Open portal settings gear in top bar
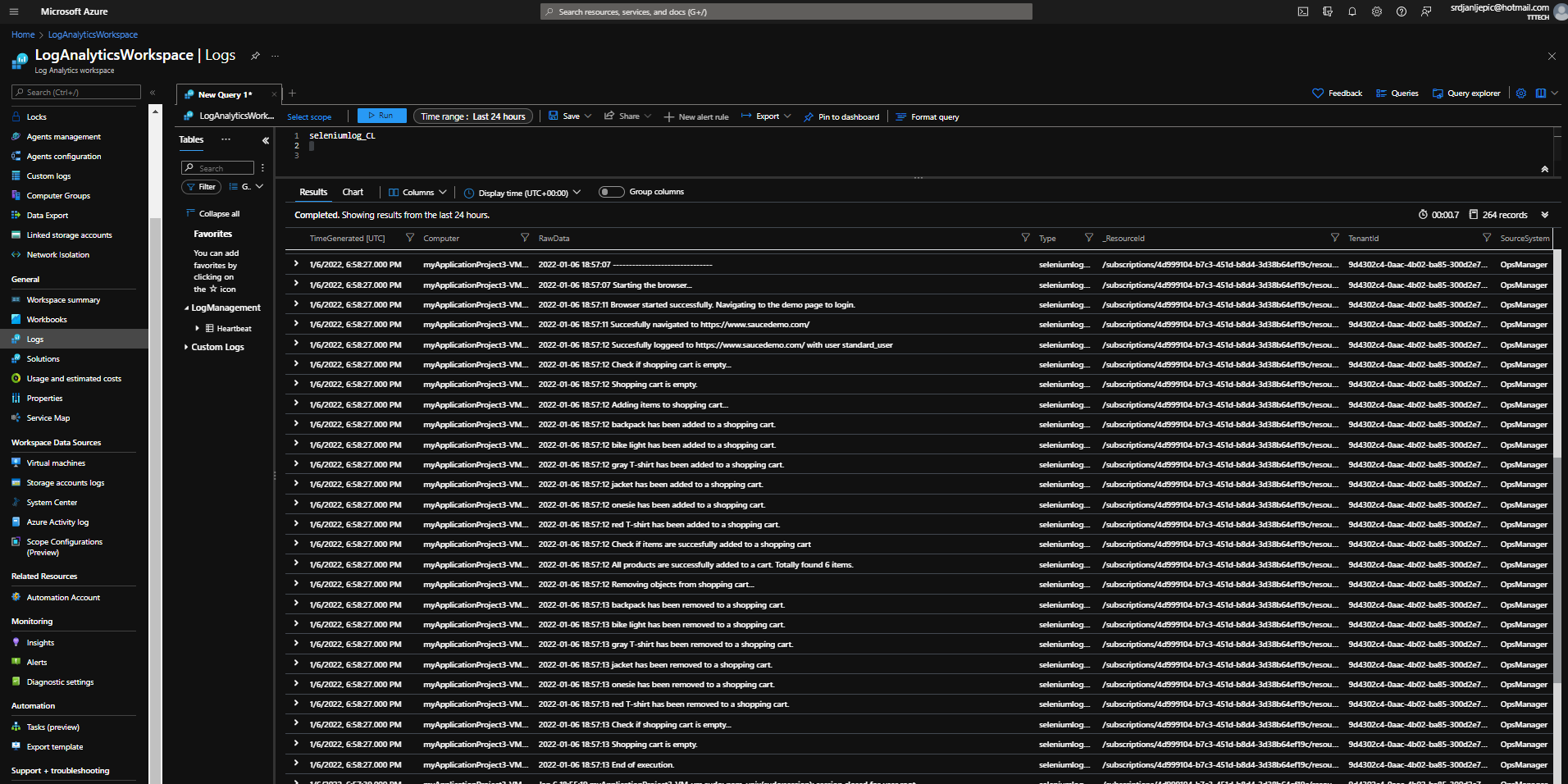The image size is (1568, 784). pyautogui.click(x=1376, y=11)
